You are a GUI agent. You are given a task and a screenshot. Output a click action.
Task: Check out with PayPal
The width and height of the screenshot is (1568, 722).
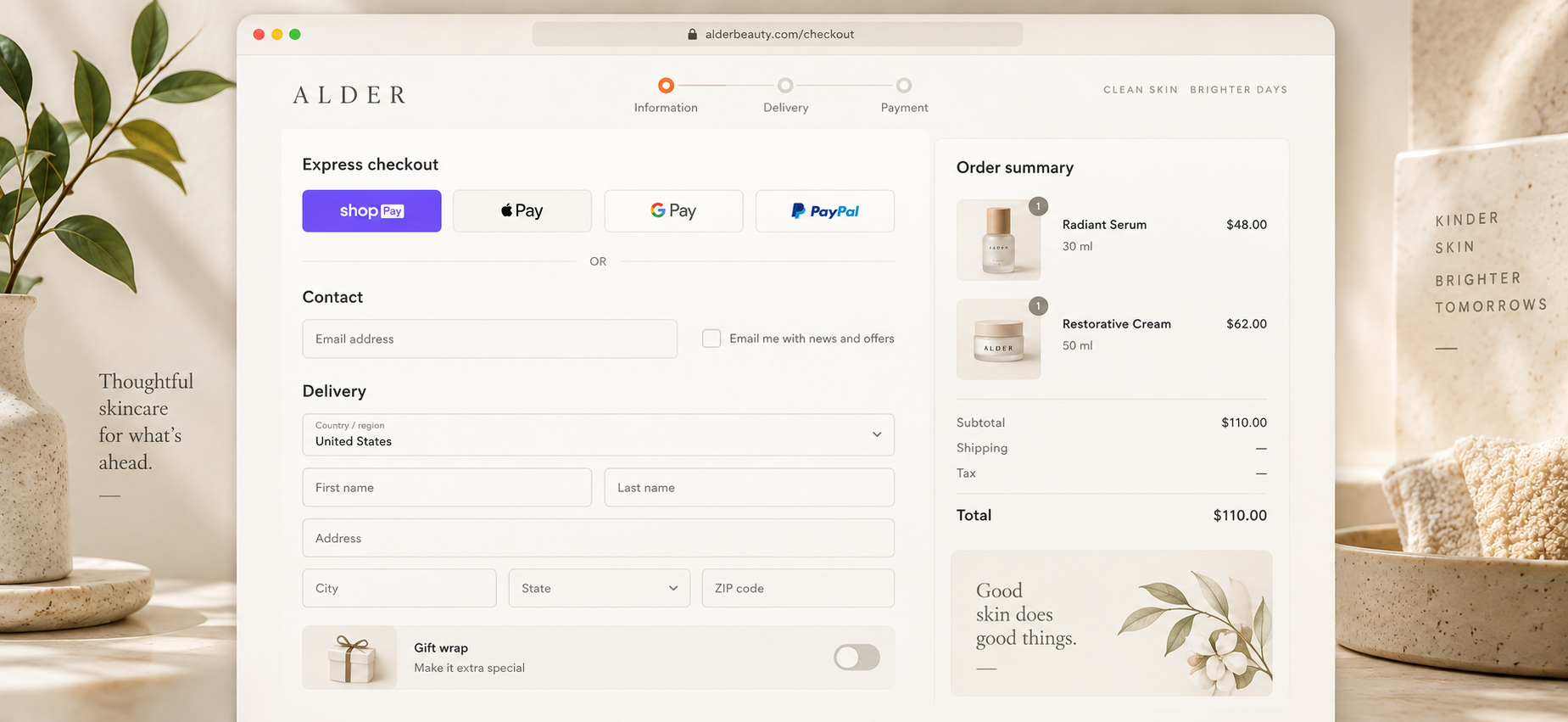824,210
